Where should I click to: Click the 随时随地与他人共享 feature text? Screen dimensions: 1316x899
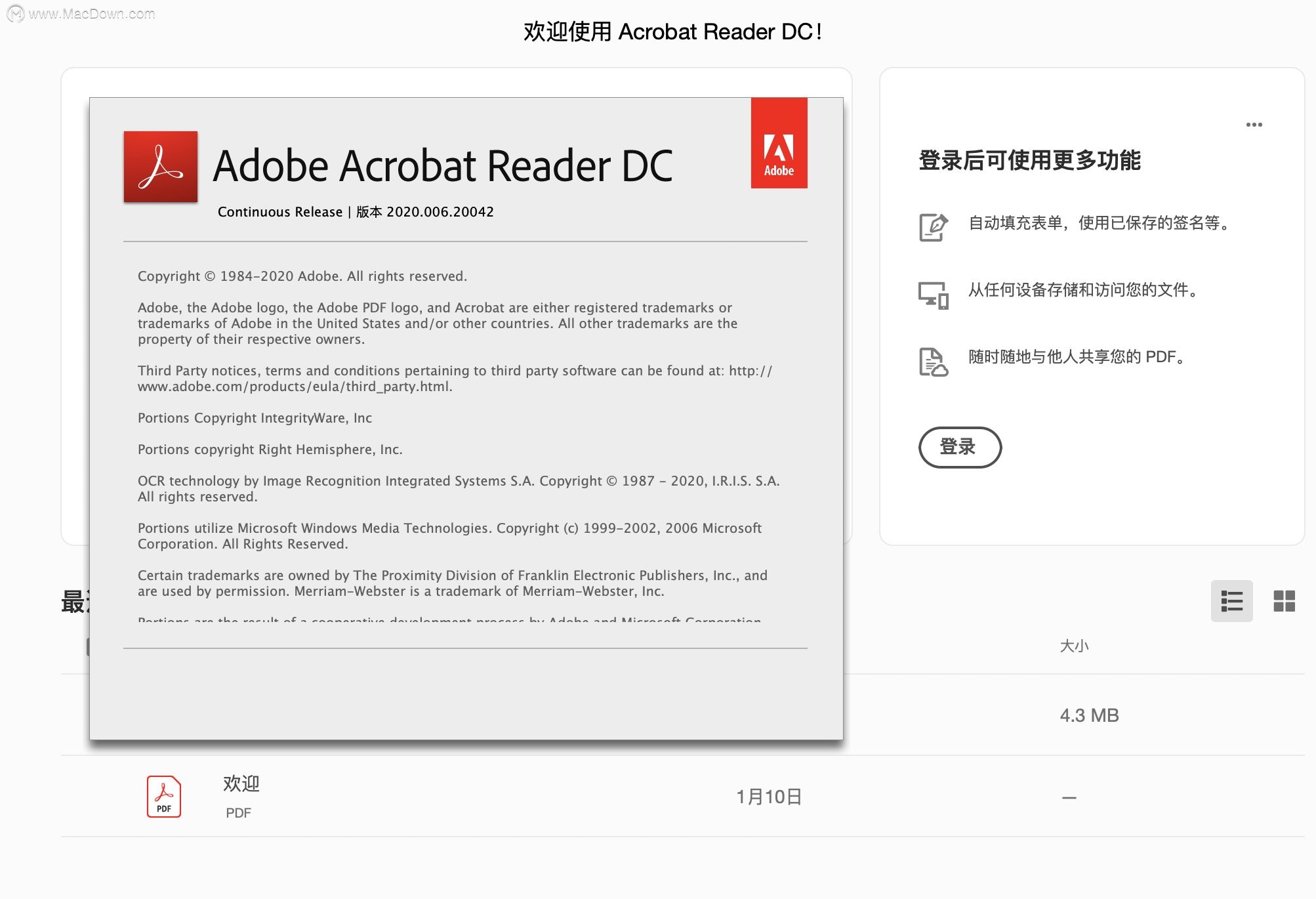pyautogui.click(x=1077, y=357)
